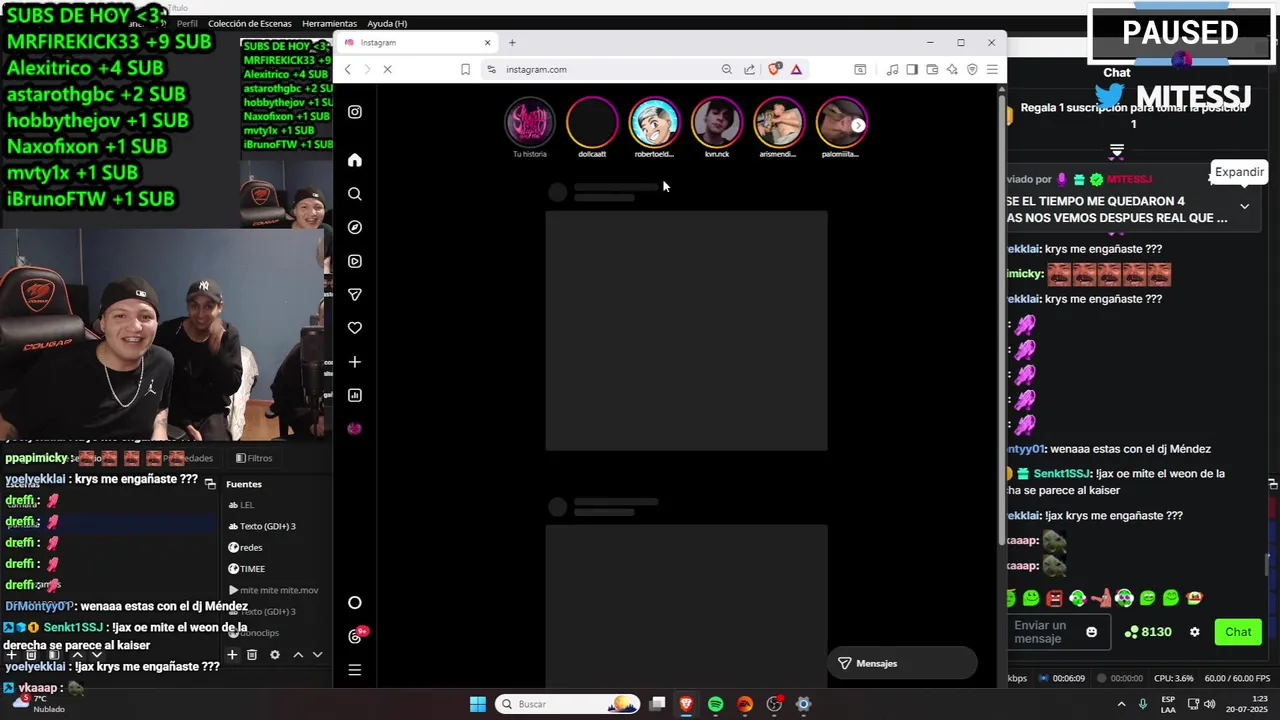This screenshot has height=720, width=1280.
Task: Open the emoji picker in chat input
Action: 1091,632
